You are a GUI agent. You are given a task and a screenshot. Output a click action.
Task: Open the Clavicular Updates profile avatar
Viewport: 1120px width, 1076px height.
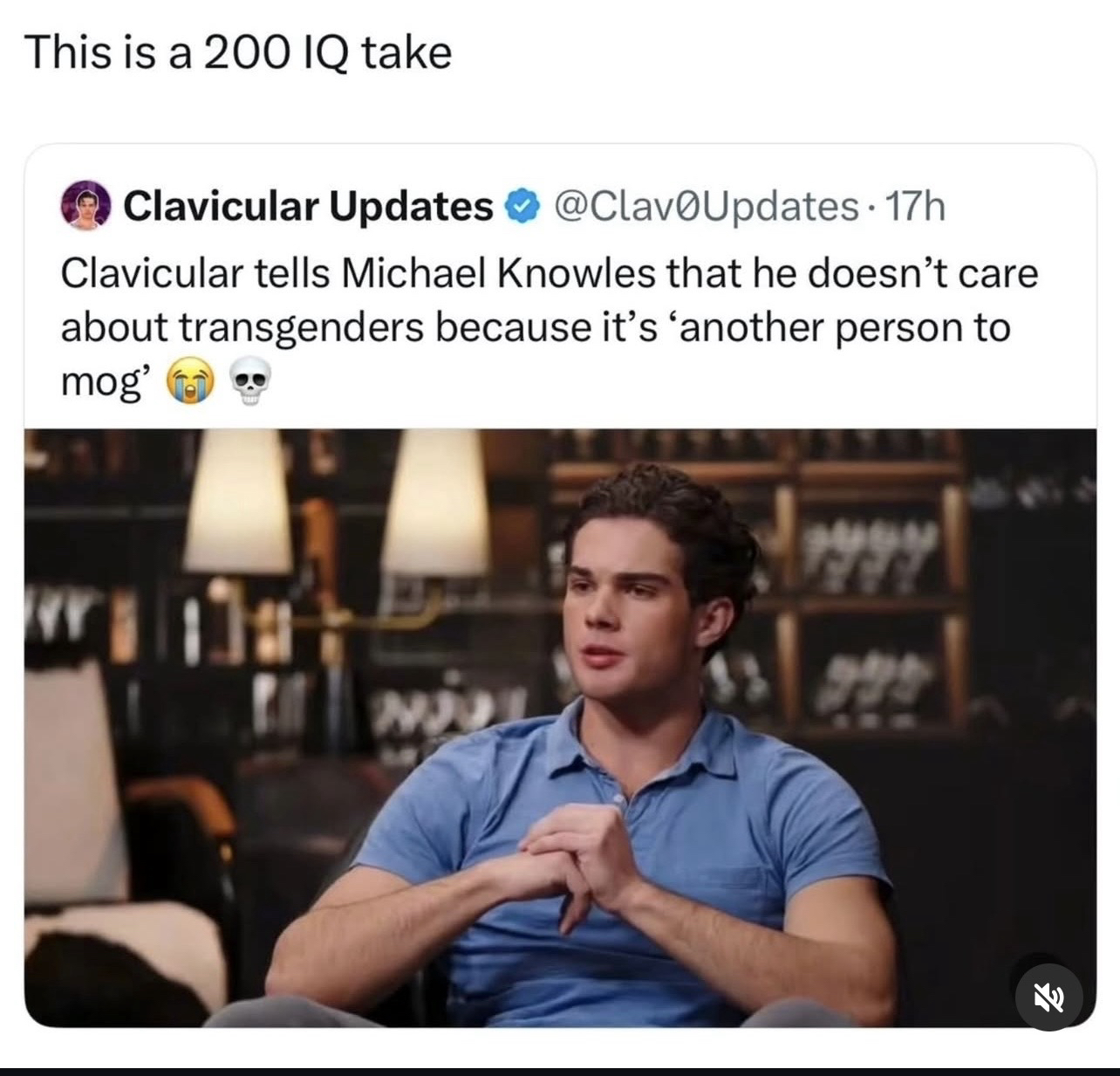pos(85,207)
